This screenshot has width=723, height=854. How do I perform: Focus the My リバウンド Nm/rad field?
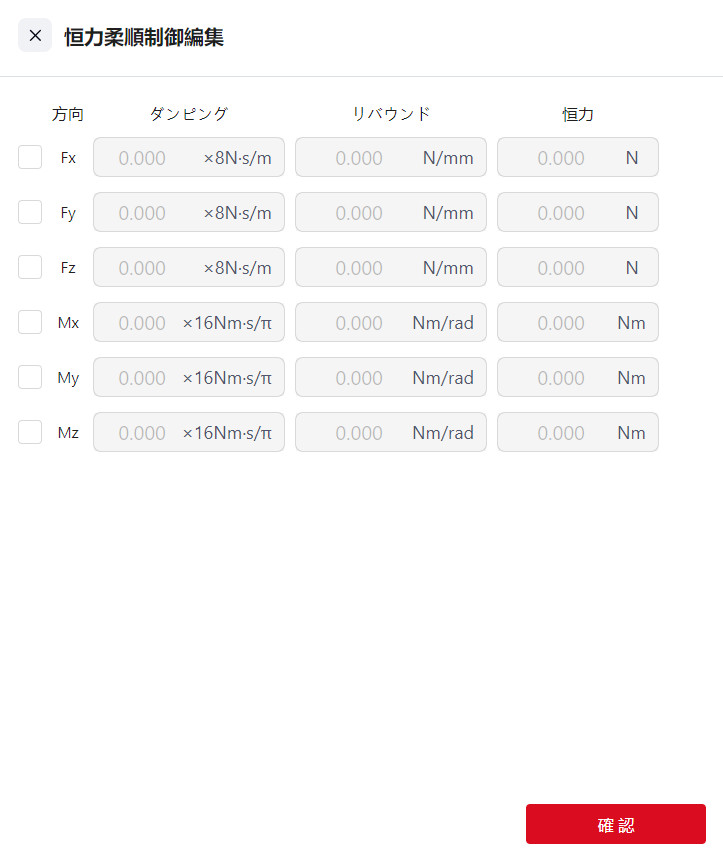coord(360,378)
